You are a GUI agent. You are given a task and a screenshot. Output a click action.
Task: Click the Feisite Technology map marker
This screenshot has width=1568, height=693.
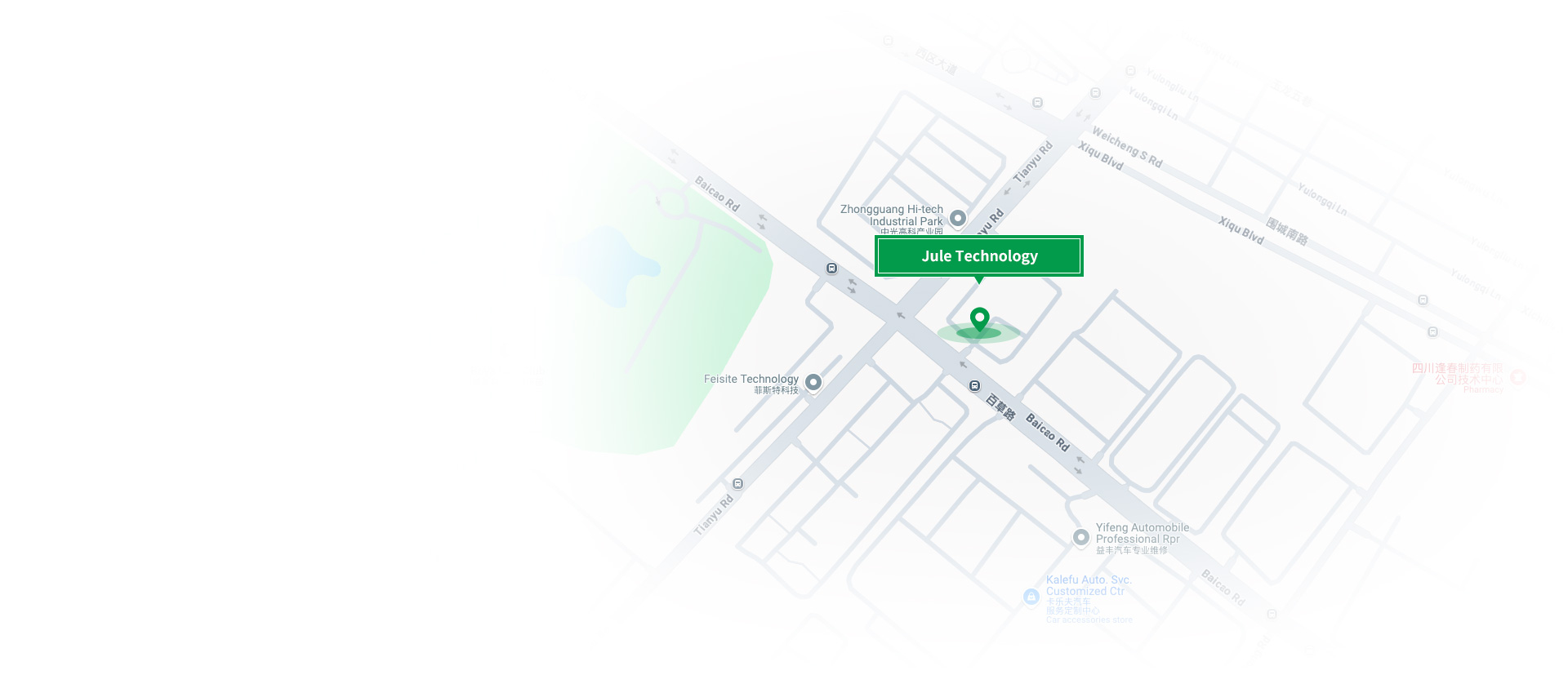[813, 382]
